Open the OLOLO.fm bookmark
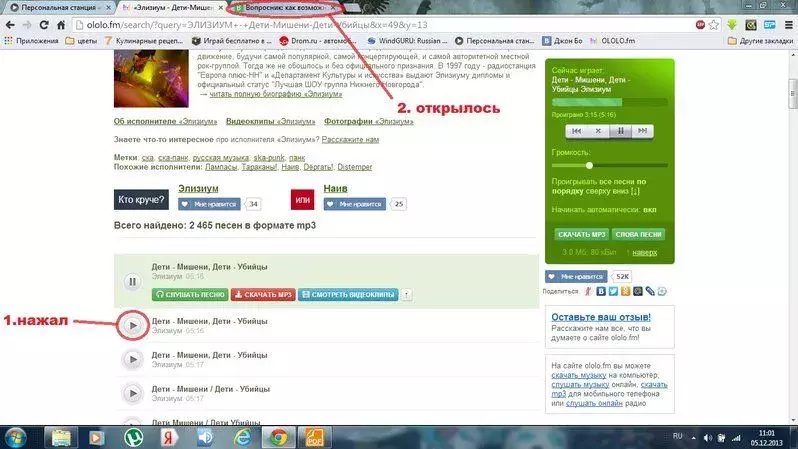Viewport: 798px width, 449px height. pyautogui.click(x=612, y=41)
